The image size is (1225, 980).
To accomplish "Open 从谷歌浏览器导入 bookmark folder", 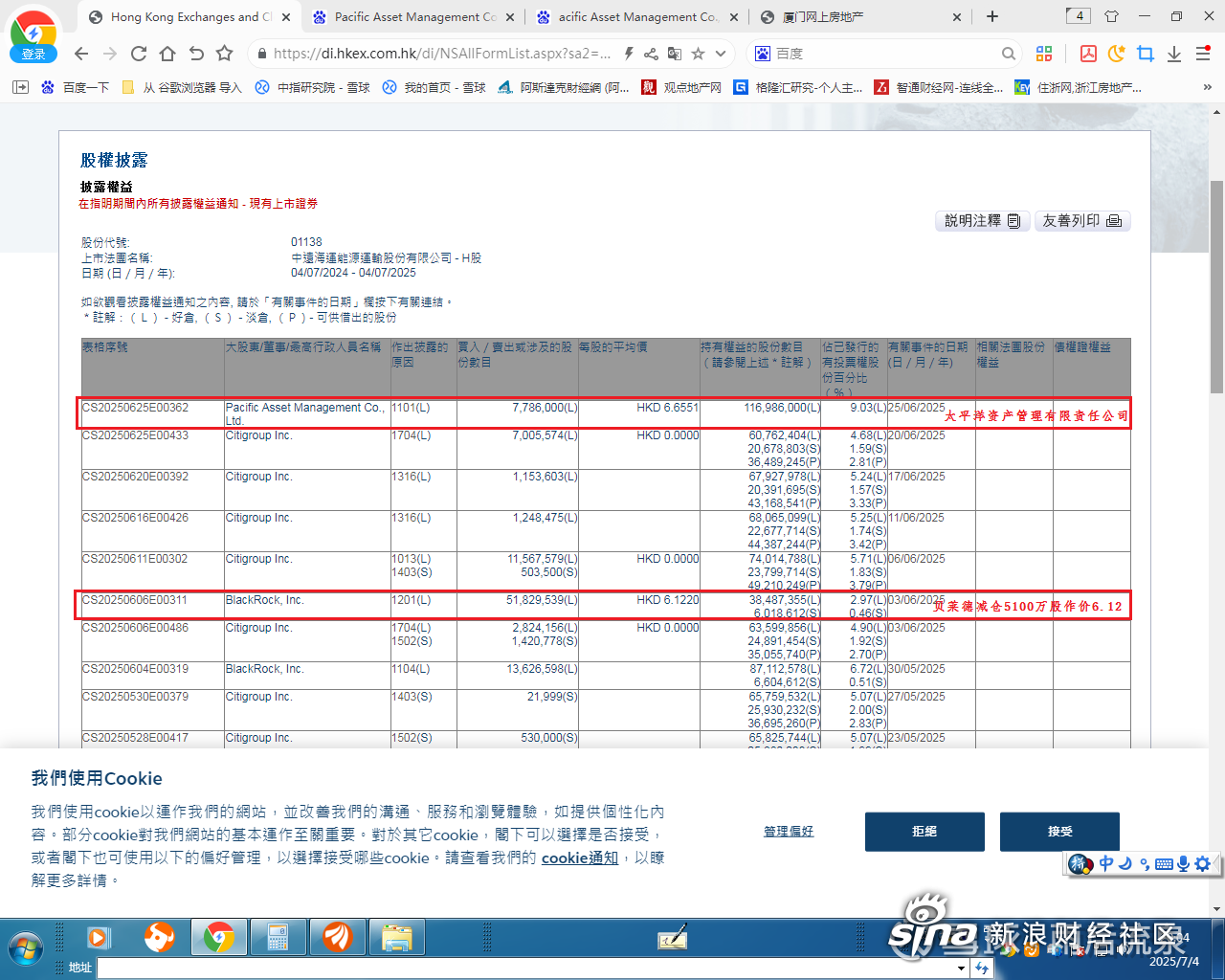I will [x=182, y=87].
